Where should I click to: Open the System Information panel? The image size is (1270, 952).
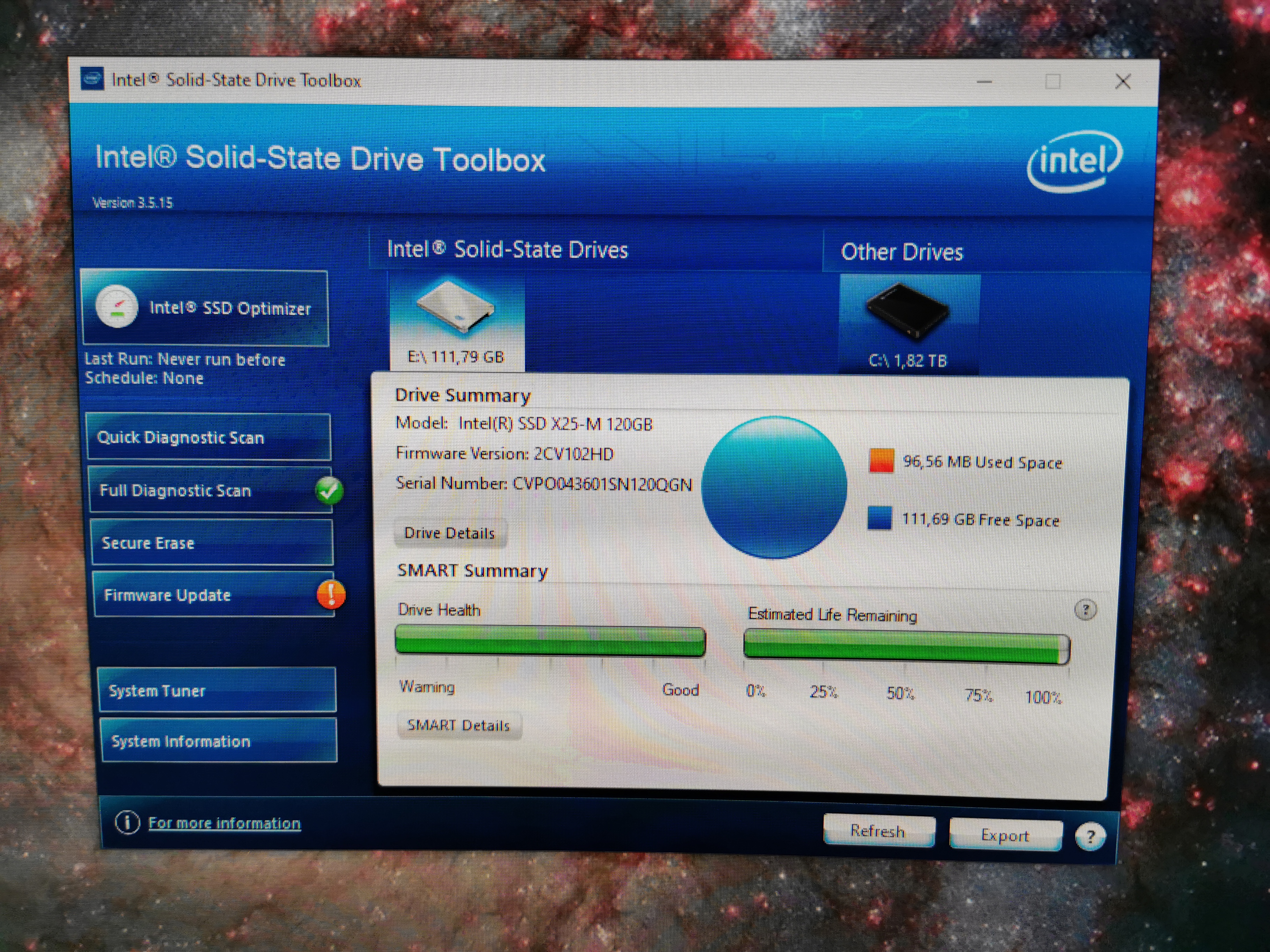(x=219, y=741)
